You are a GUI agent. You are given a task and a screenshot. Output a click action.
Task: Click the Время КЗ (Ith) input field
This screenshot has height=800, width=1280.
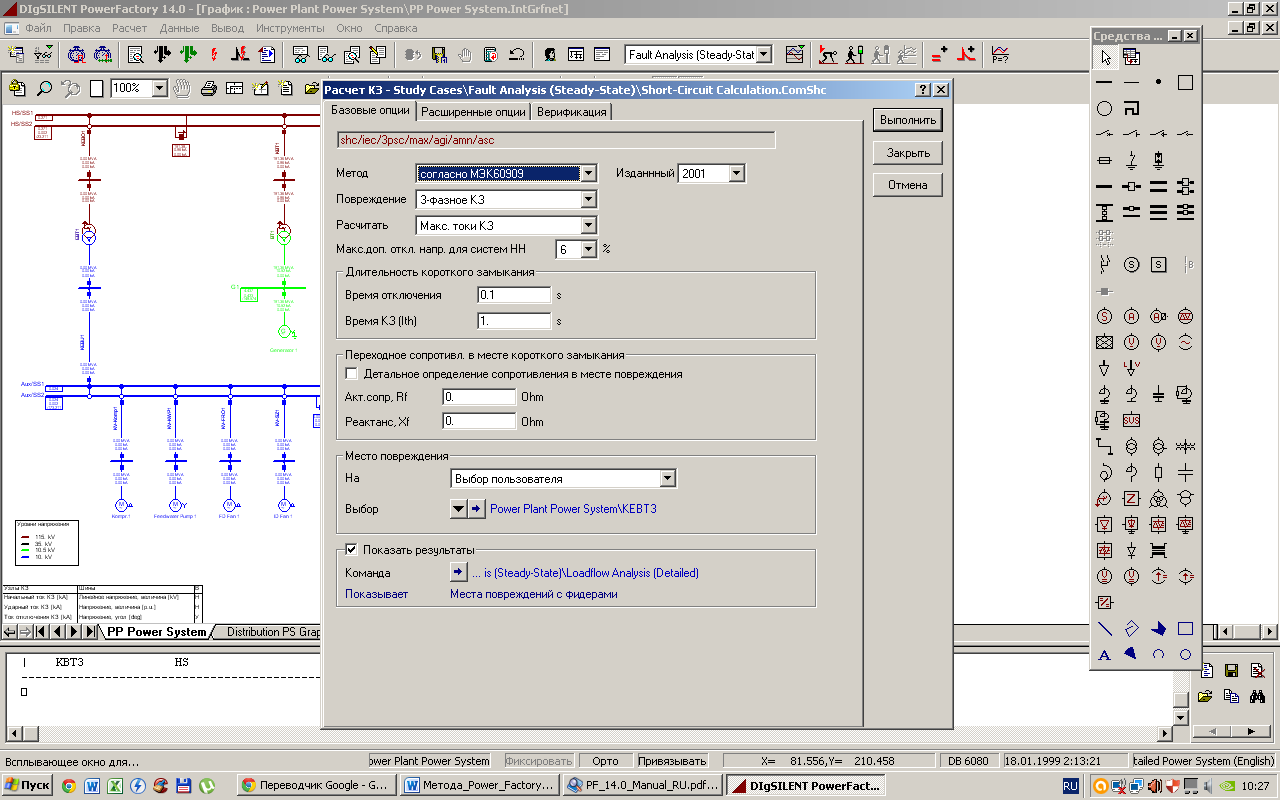coord(514,321)
